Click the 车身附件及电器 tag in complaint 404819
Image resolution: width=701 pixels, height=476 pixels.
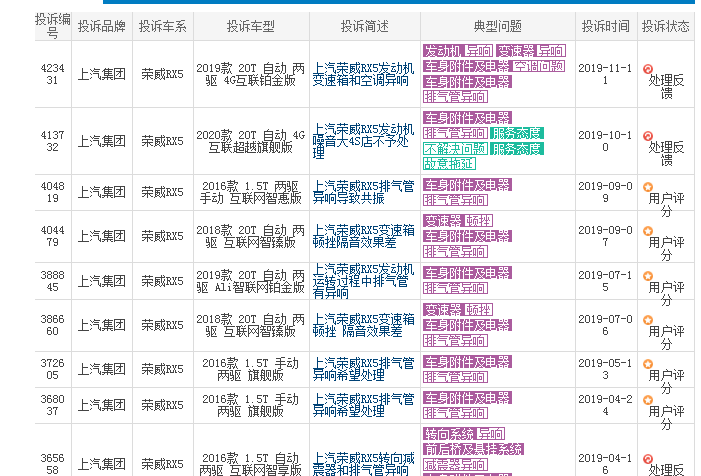click(x=467, y=185)
